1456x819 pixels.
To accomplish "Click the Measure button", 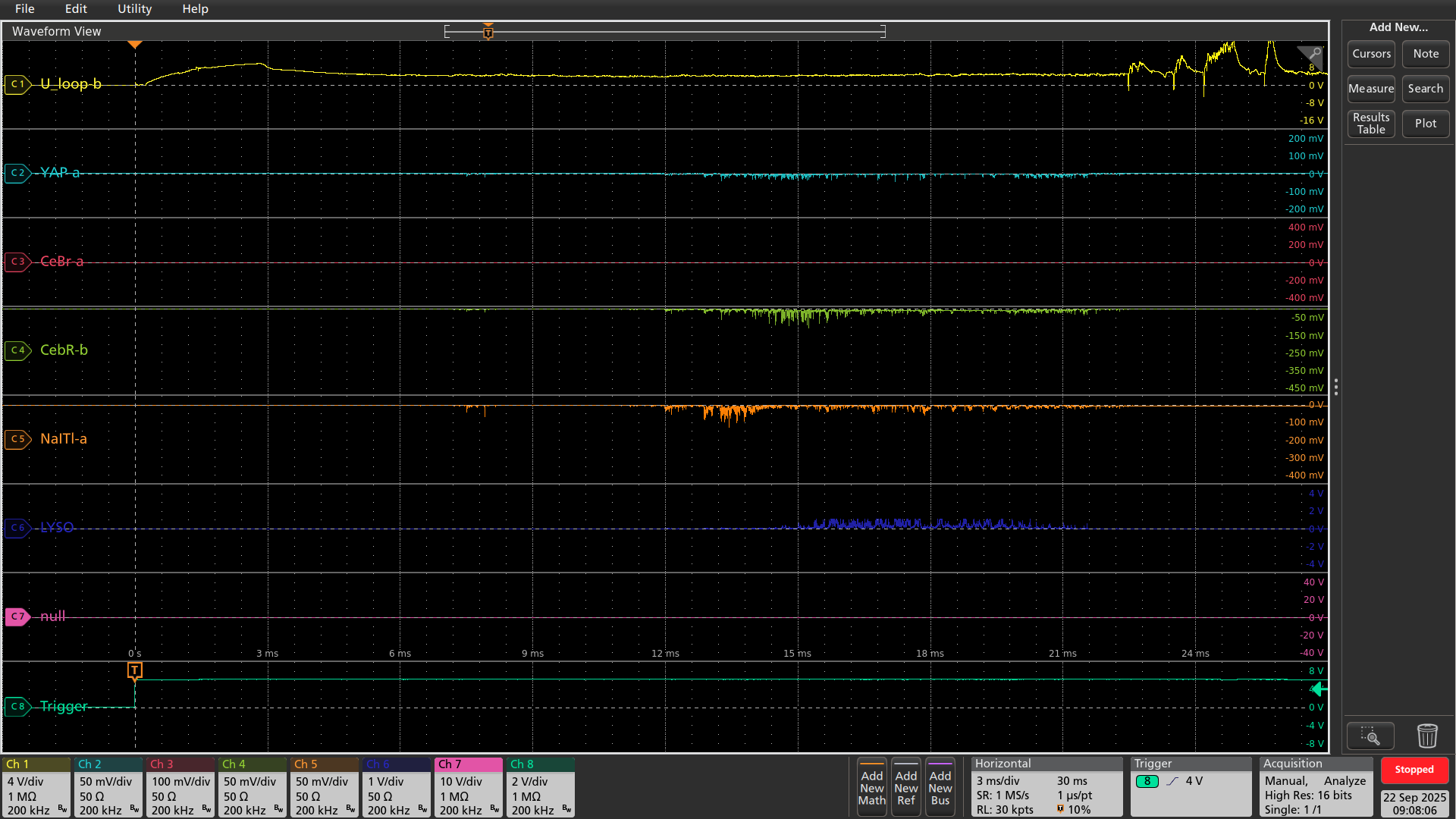I will (x=1370, y=89).
